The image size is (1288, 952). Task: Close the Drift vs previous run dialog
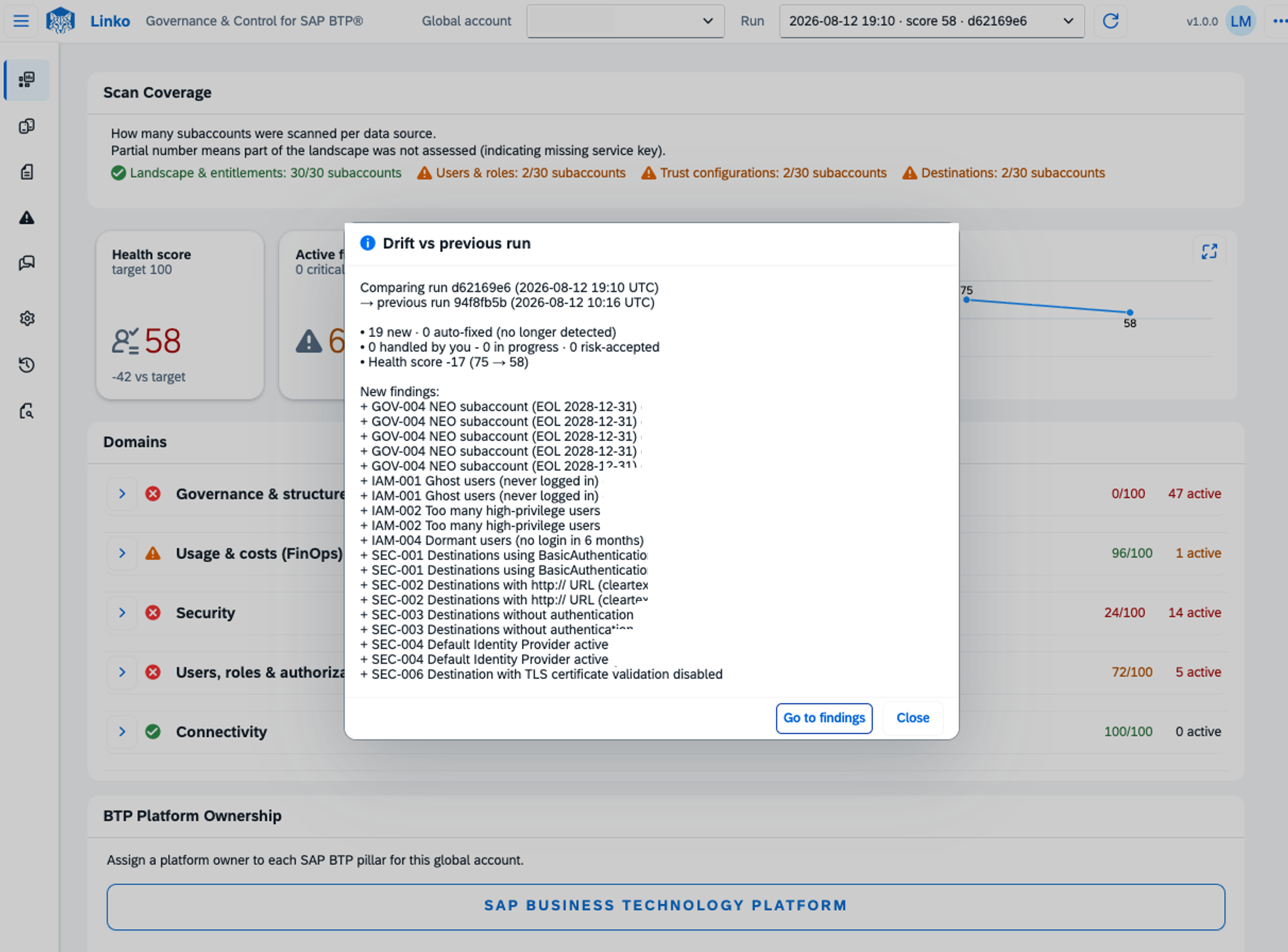[913, 718]
